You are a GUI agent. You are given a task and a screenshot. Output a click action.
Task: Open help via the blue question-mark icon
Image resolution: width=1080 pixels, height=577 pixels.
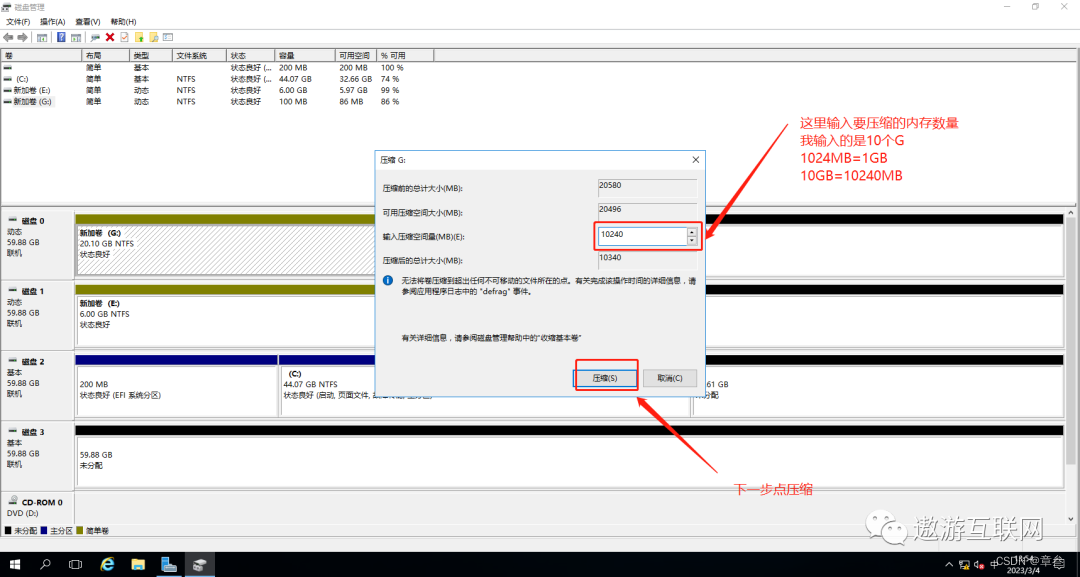point(61,37)
